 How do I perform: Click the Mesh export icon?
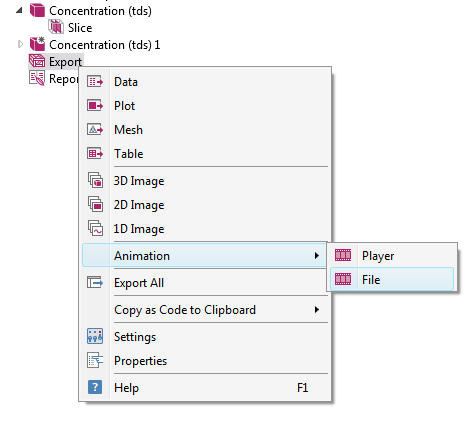(95, 129)
